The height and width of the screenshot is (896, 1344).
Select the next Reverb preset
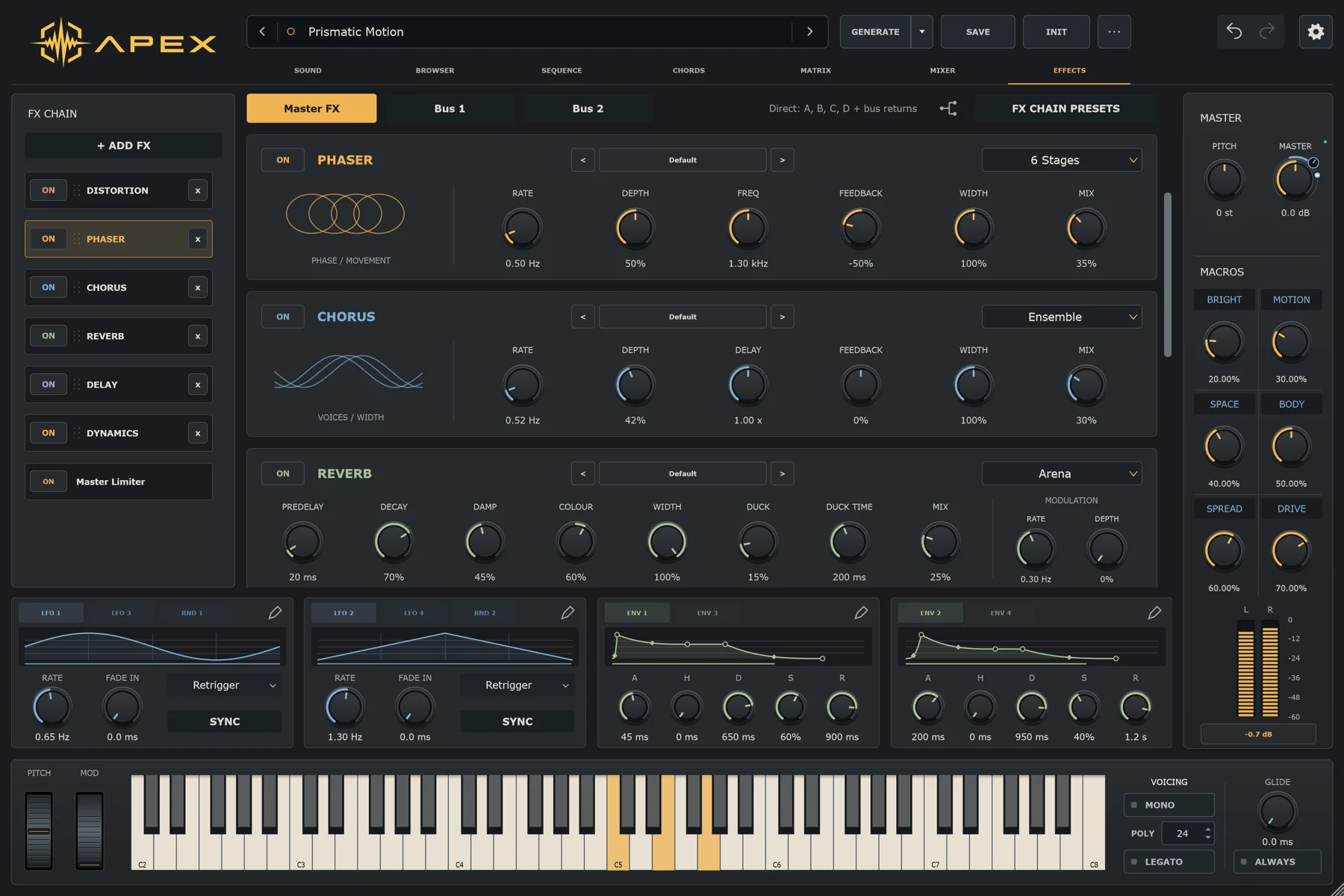(x=782, y=473)
